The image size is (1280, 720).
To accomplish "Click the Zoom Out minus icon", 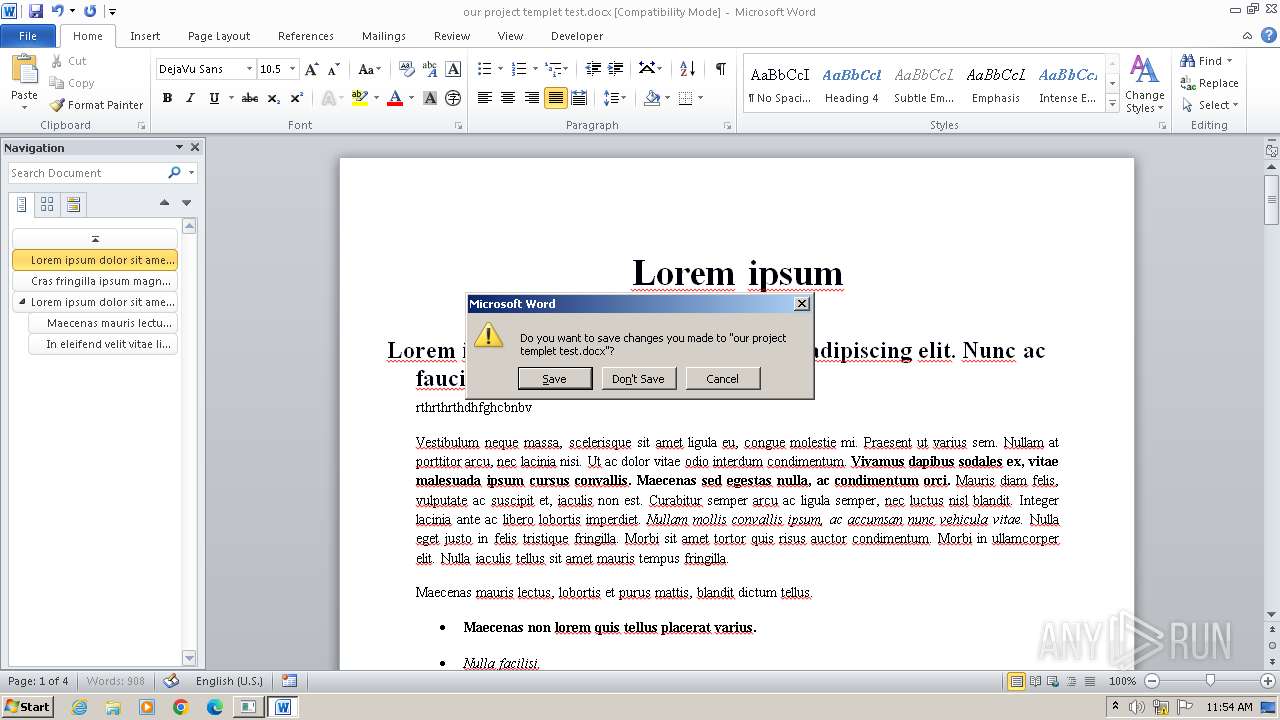I will click(1151, 681).
